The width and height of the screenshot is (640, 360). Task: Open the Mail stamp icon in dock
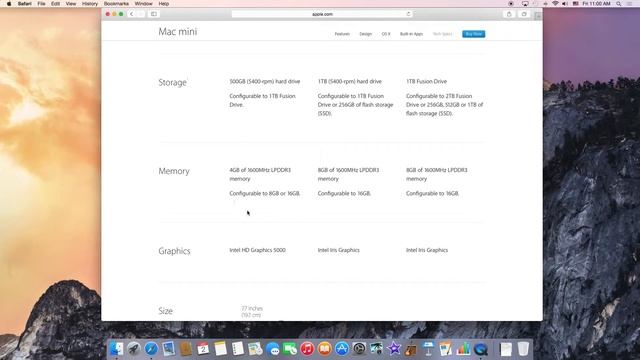click(168, 349)
